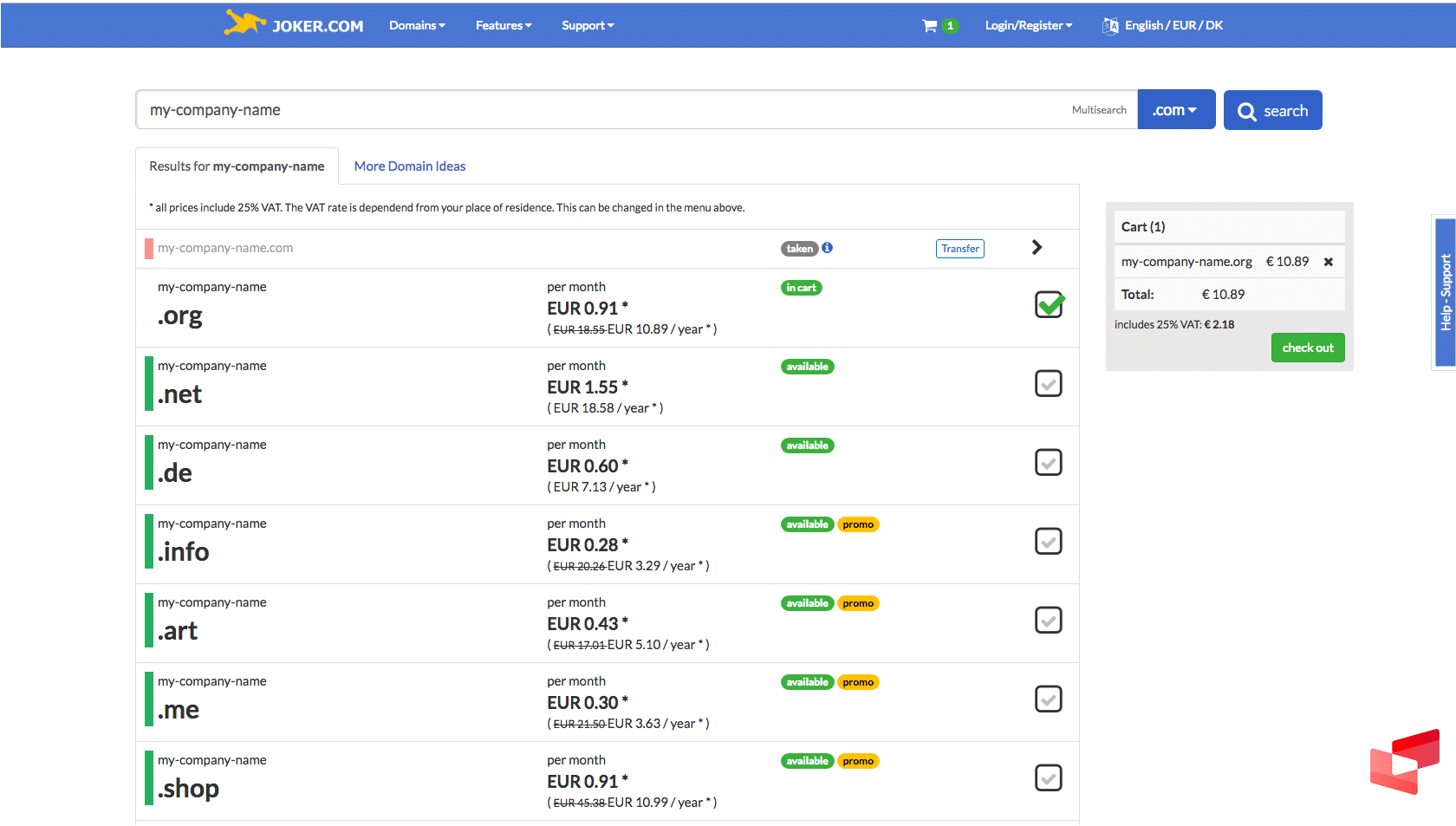Select the .me domain checkbox
Screen dimensions: 1456x826
(1049, 699)
